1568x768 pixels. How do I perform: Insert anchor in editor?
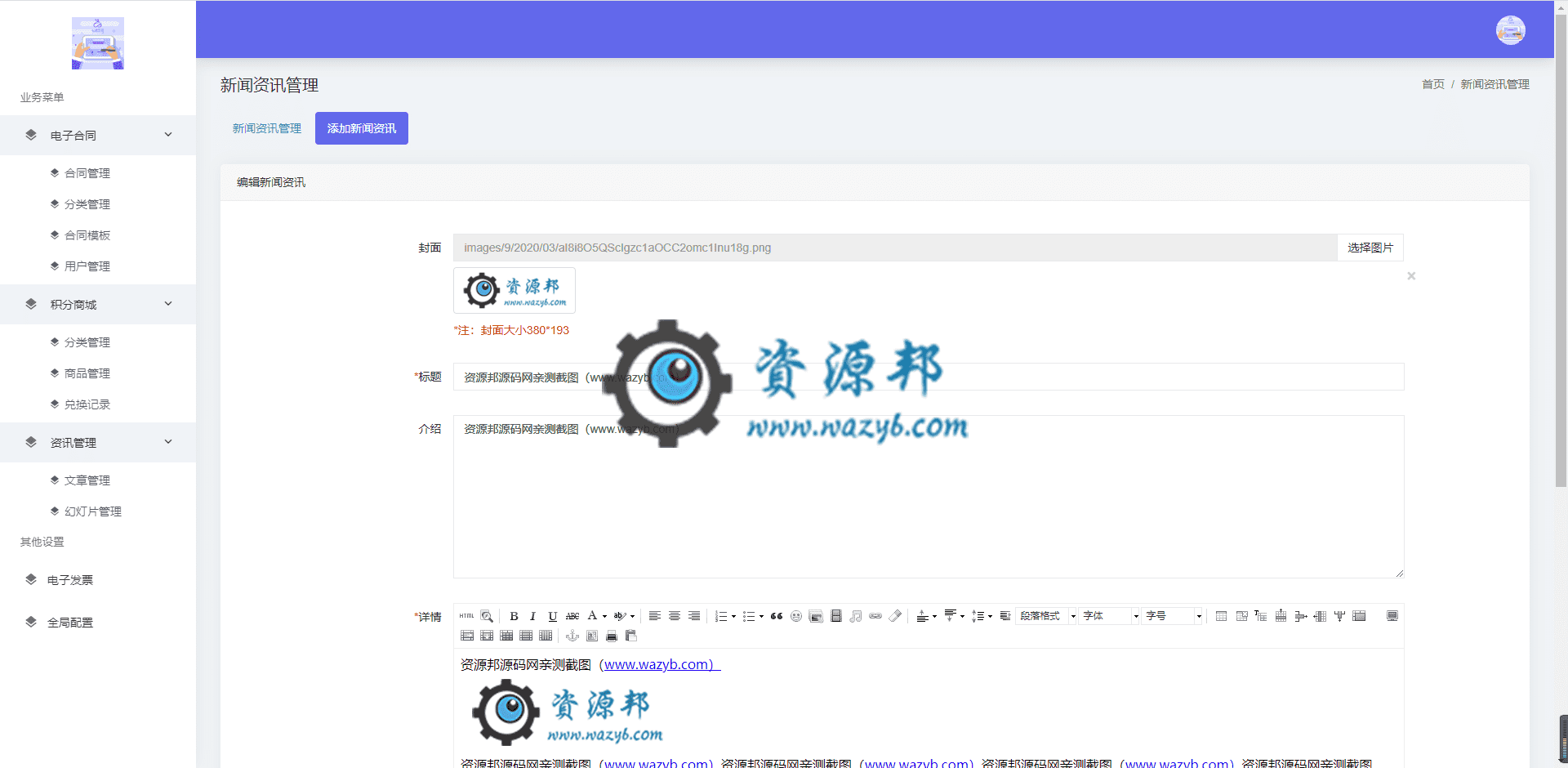(x=572, y=636)
